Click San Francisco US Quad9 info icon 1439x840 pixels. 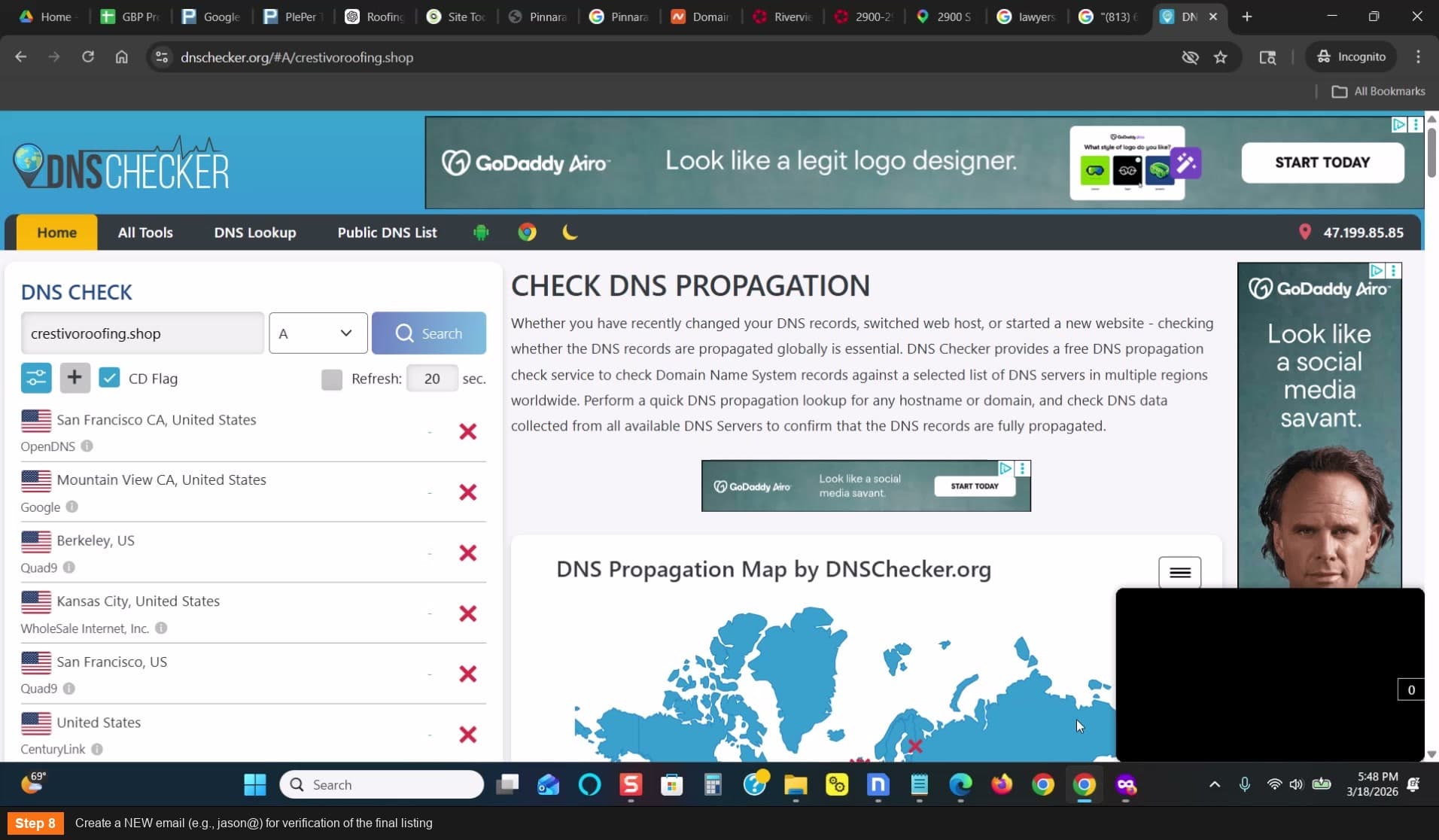[x=69, y=688]
